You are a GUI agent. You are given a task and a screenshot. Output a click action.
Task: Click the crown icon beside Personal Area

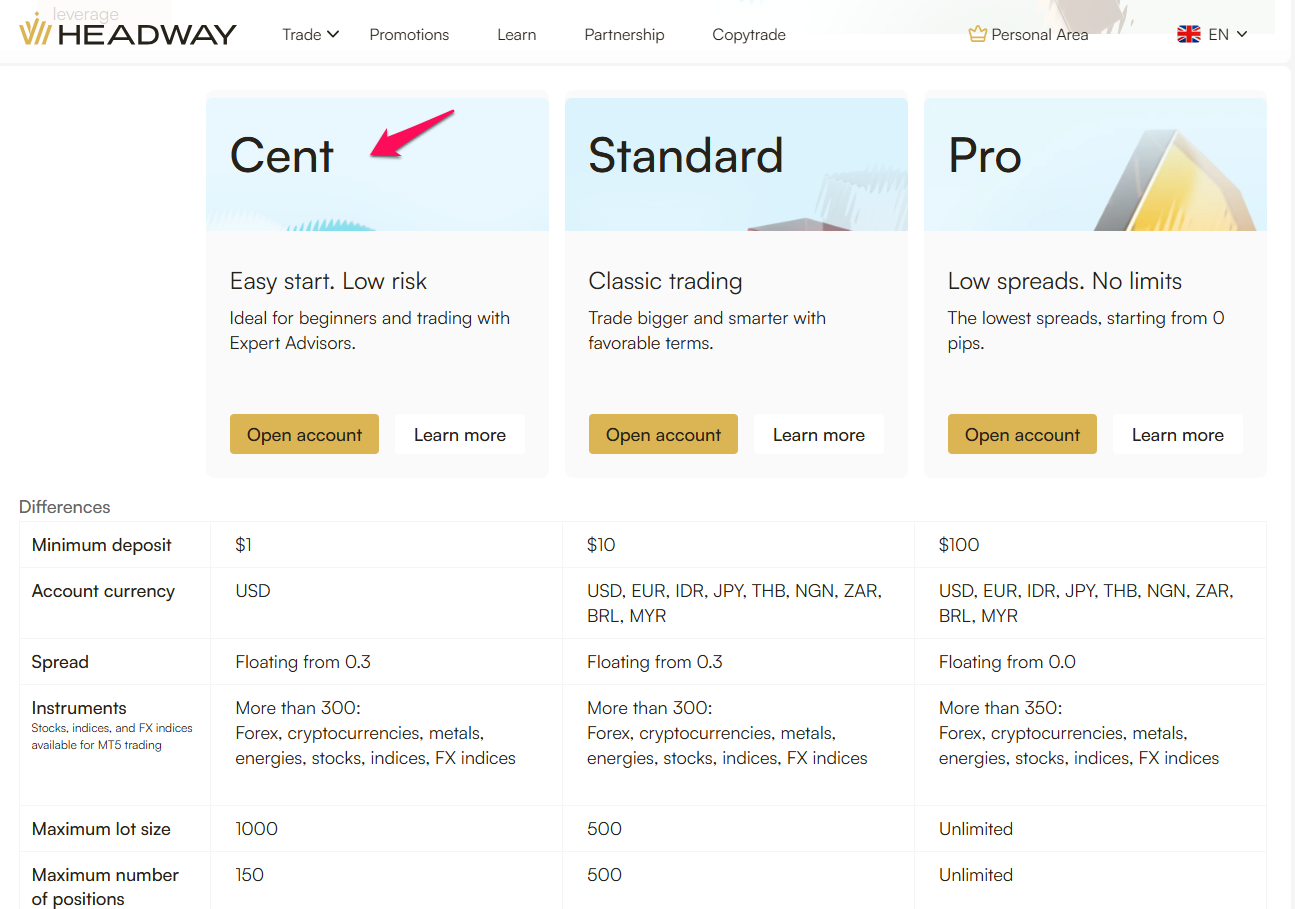[977, 34]
